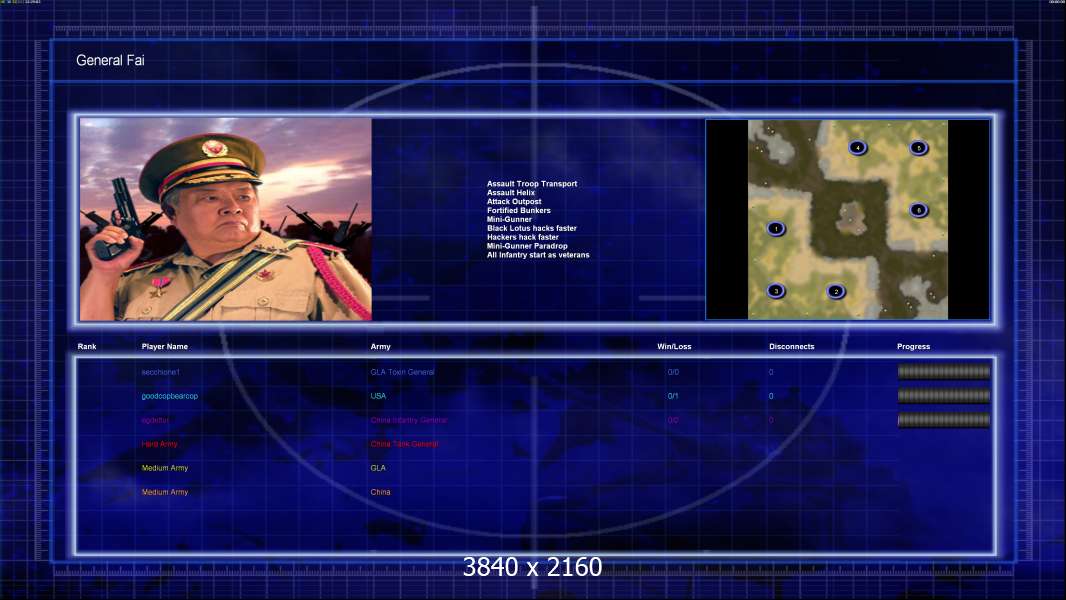This screenshot has height=600, width=1066.
Task: Click the disconnects value in goodcopbearcop row
Action: [771, 396]
